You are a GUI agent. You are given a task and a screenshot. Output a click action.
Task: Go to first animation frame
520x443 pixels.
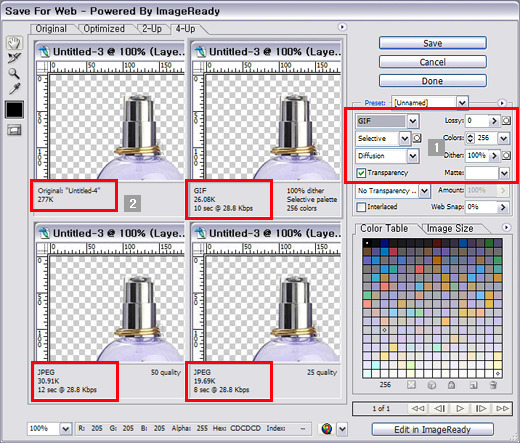click(x=418, y=408)
